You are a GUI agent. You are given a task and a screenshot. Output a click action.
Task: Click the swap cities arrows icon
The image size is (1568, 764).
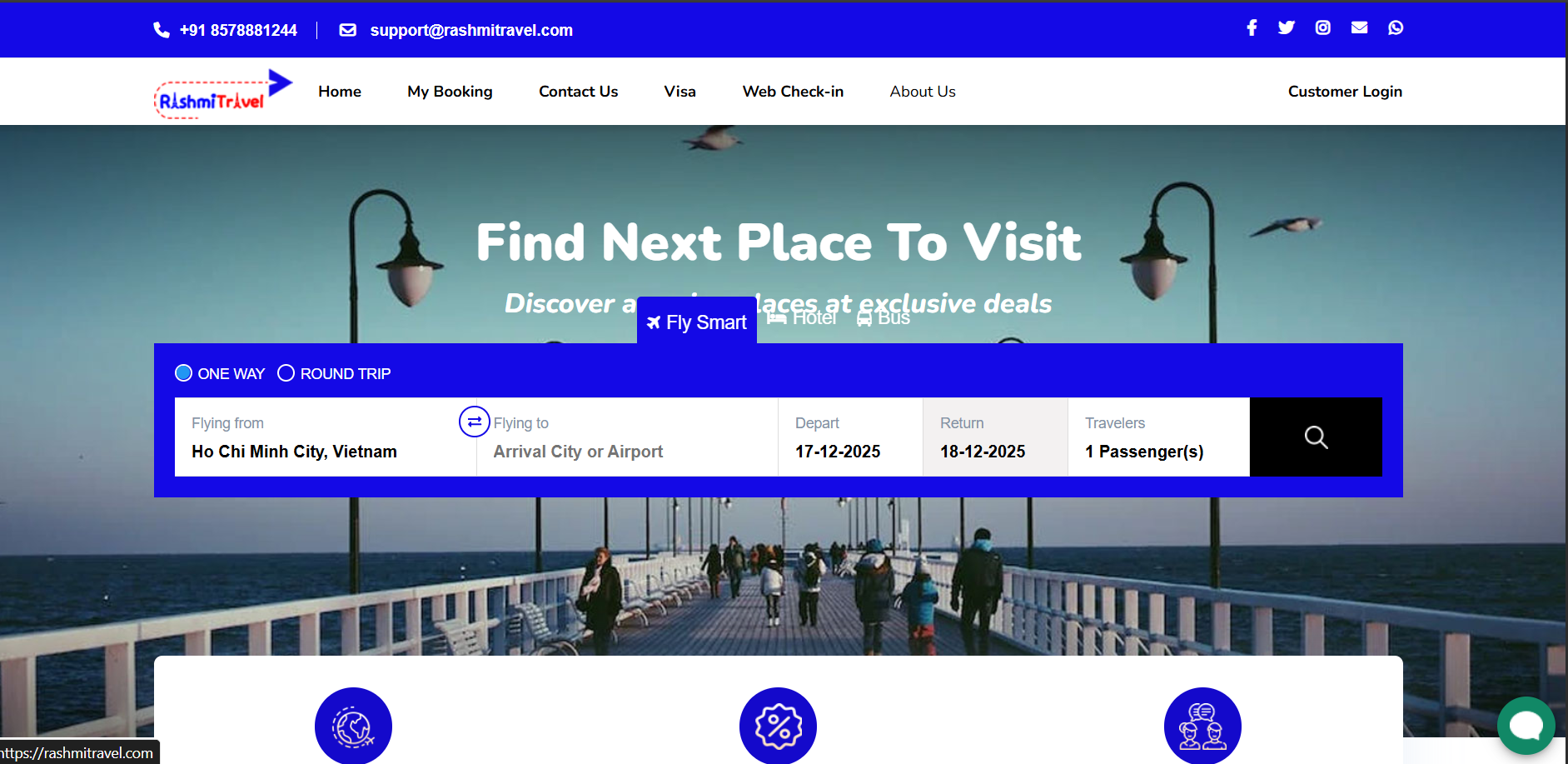coord(474,422)
